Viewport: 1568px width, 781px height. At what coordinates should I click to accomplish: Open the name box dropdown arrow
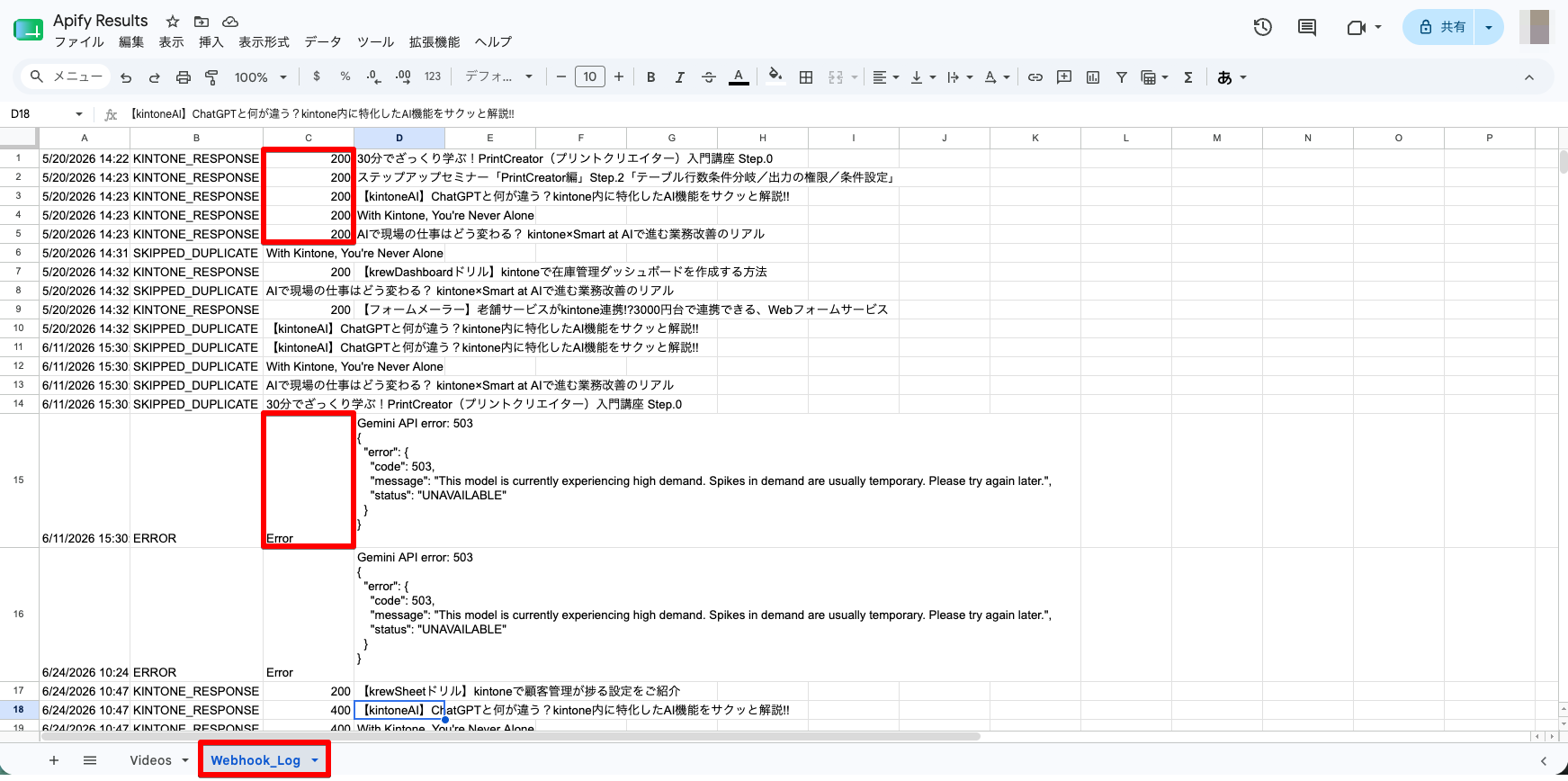point(79,114)
